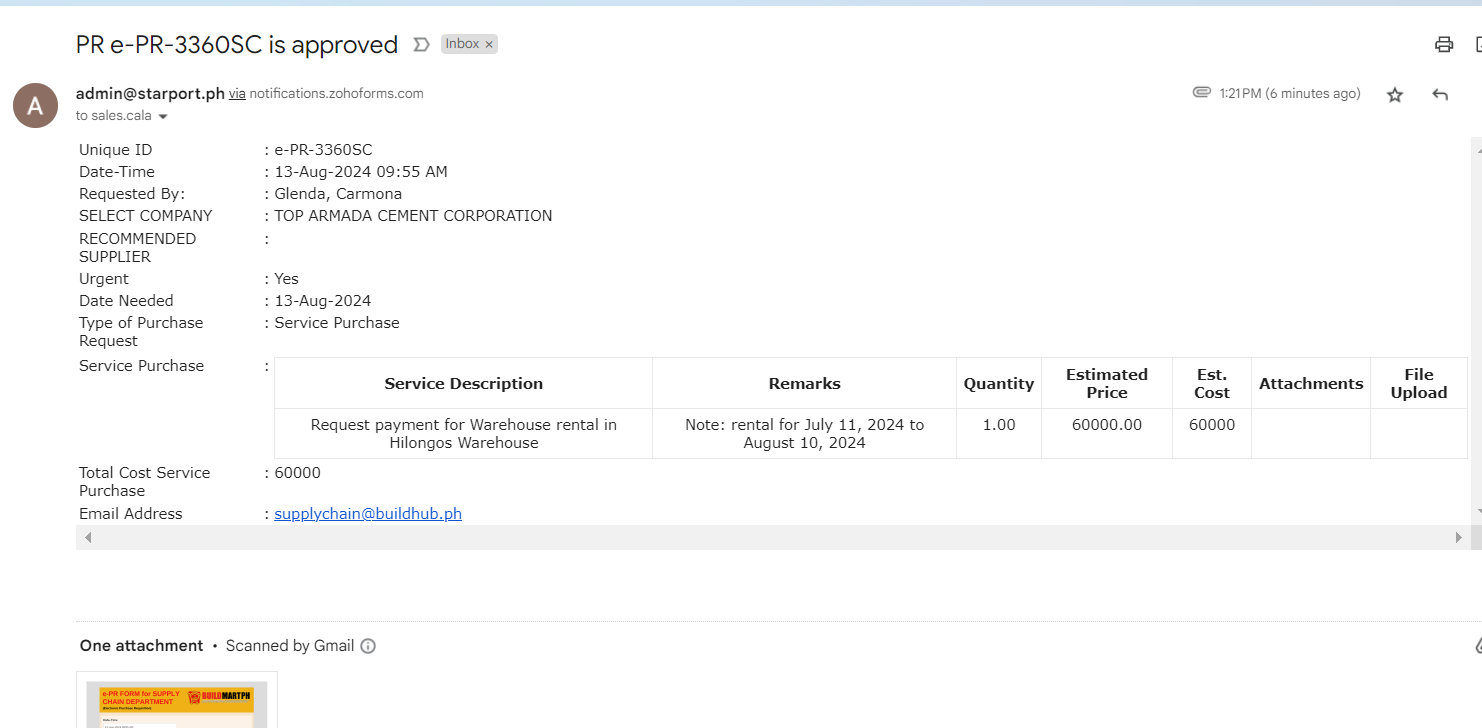Open the sender avatar with letter A
Image resolution: width=1482 pixels, height=728 pixels.
pos(35,105)
